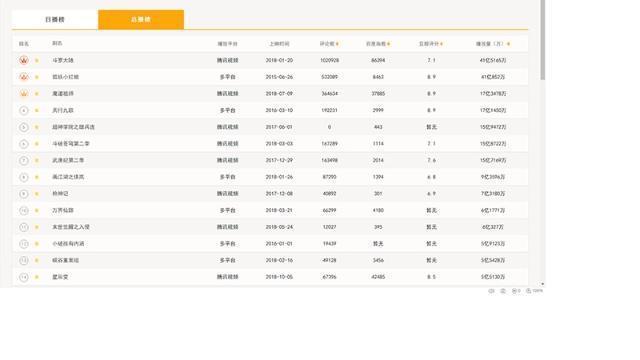Click the 100% zoom indicator in the status bar
Screen dimensions: 640x360
[535, 291]
